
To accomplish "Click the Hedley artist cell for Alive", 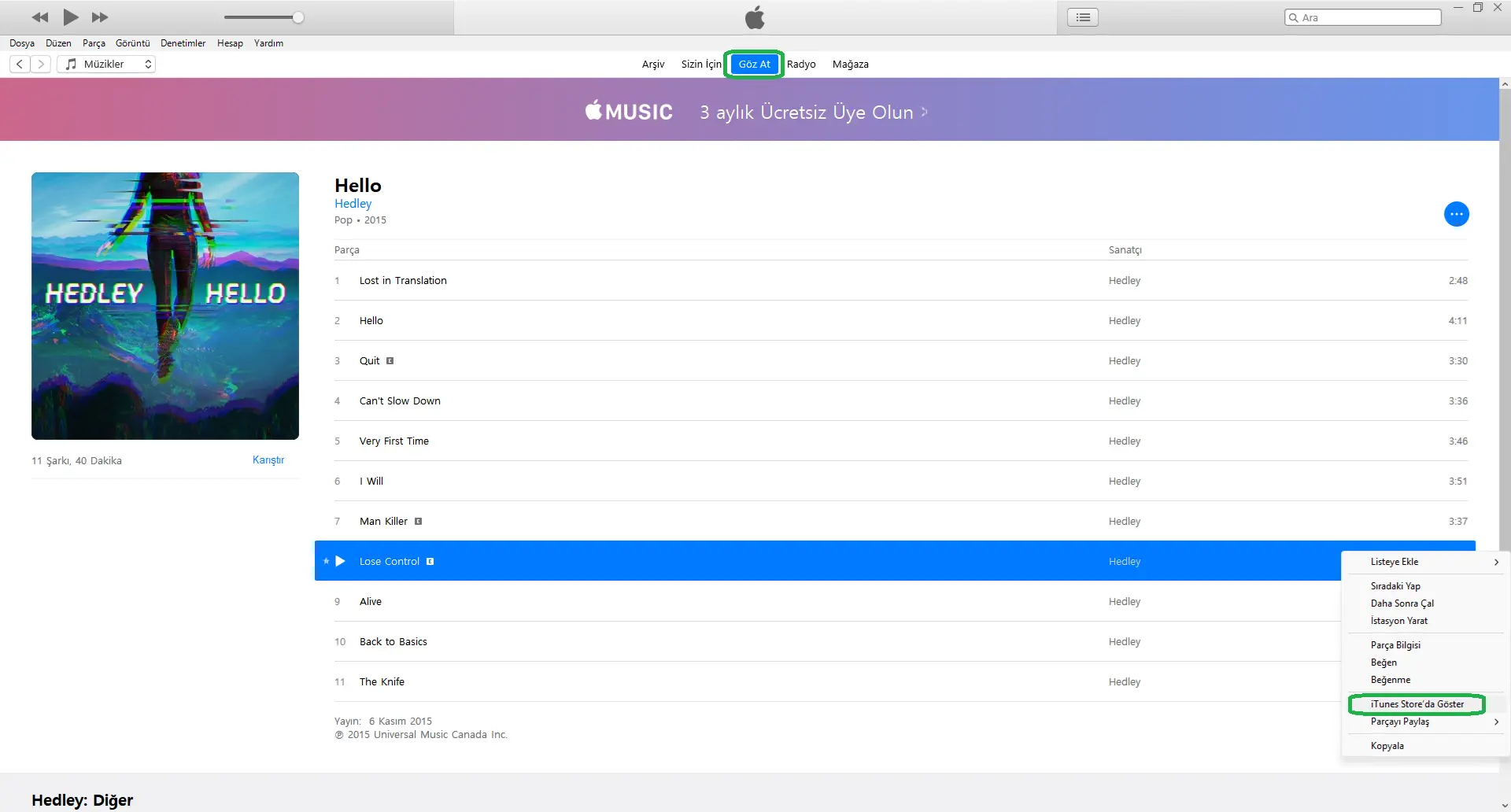I will [1125, 602].
